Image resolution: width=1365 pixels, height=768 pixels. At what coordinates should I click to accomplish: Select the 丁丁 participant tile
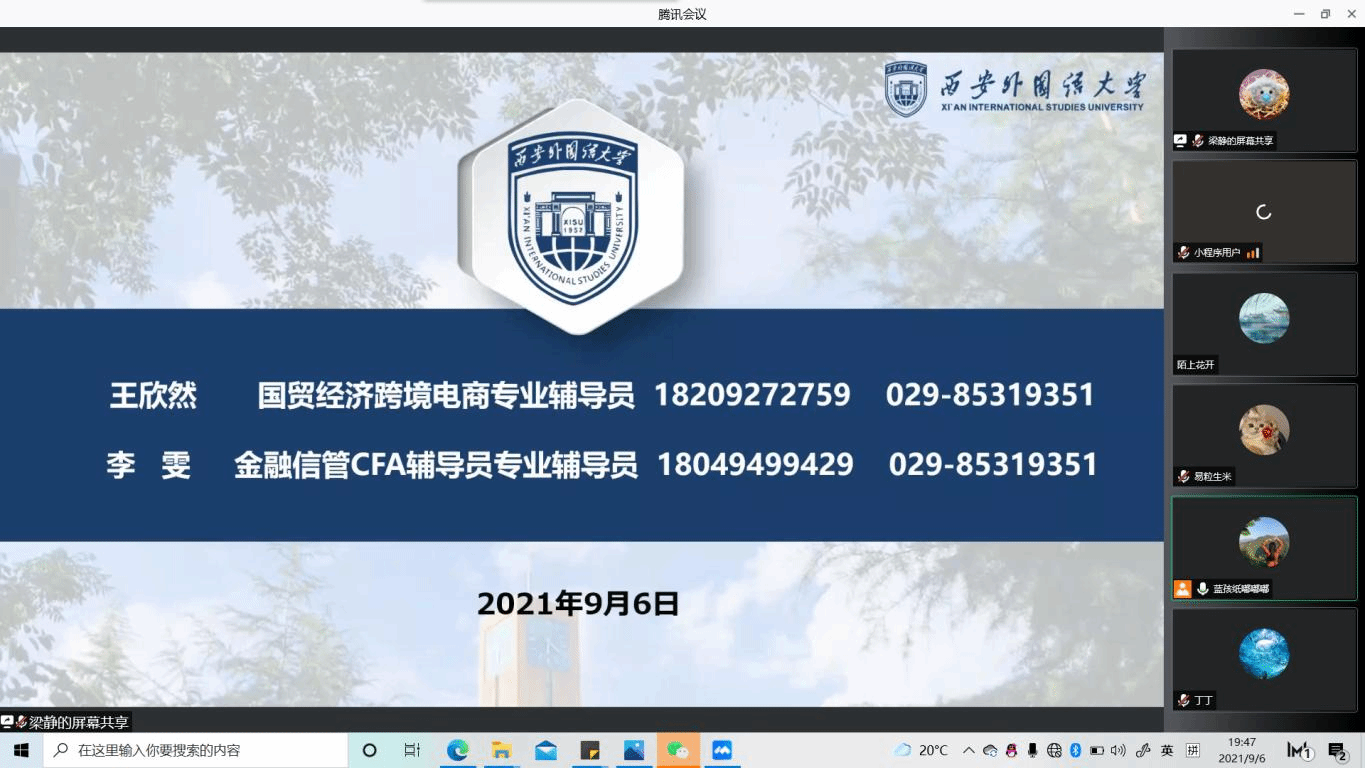(1264, 660)
